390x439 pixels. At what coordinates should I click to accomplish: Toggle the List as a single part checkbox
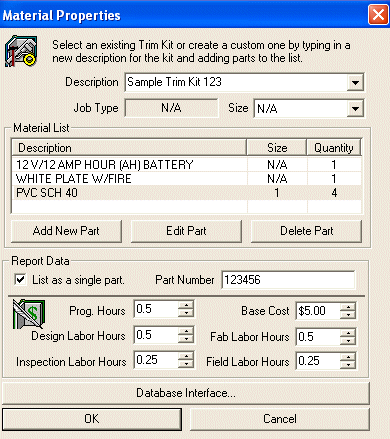click(x=20, y=279)
